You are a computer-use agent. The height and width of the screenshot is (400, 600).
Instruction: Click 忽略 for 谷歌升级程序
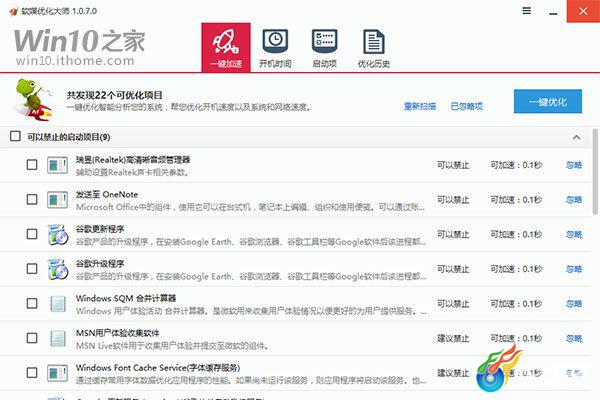tap(574, 269)
